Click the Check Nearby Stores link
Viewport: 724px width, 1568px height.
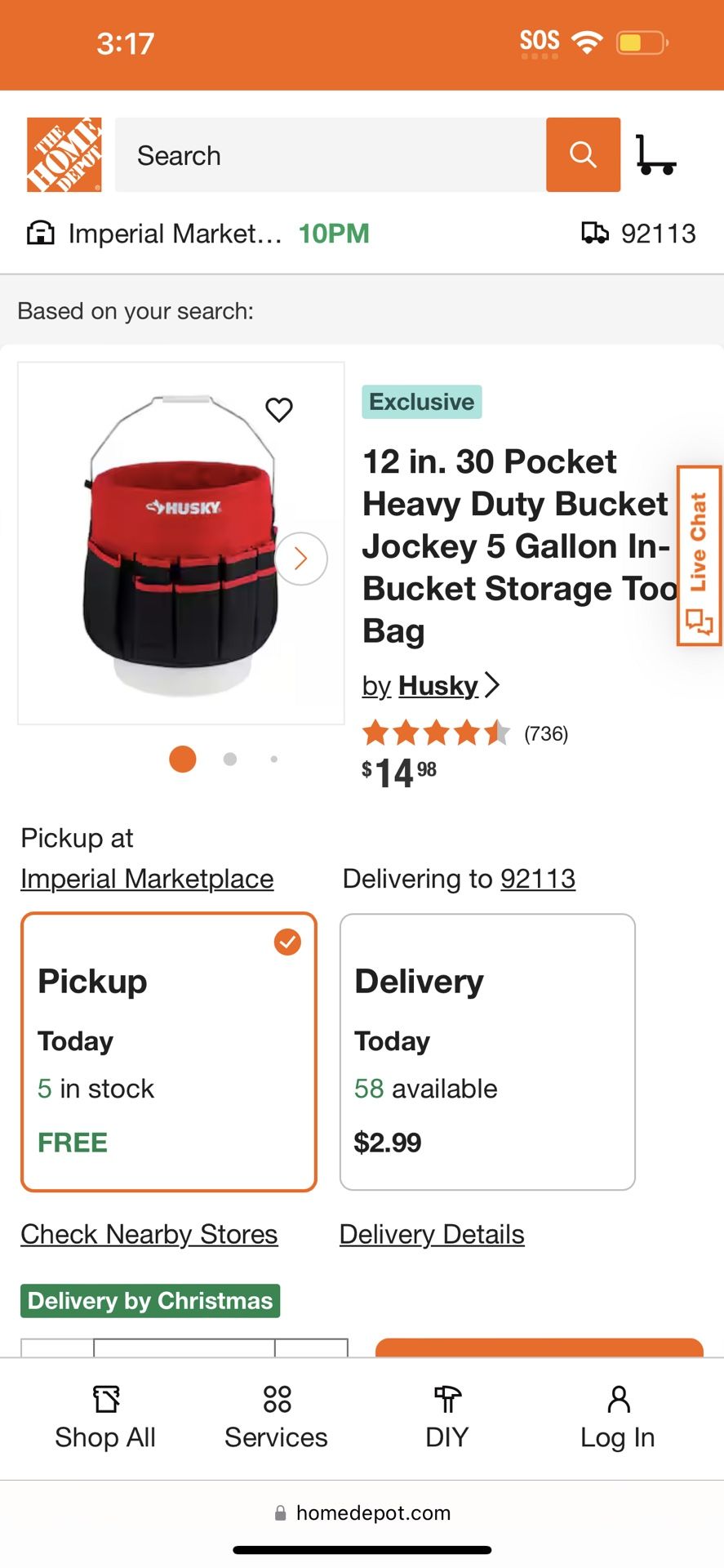(x=149, y=1234)
